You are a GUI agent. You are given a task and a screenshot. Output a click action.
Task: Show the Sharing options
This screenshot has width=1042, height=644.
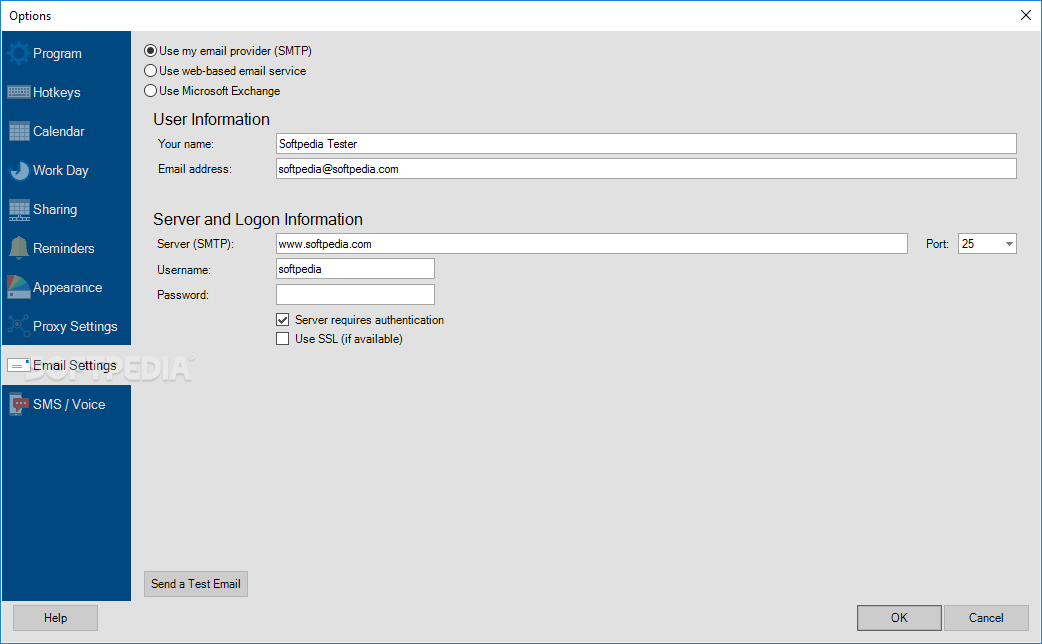(55, 209)
